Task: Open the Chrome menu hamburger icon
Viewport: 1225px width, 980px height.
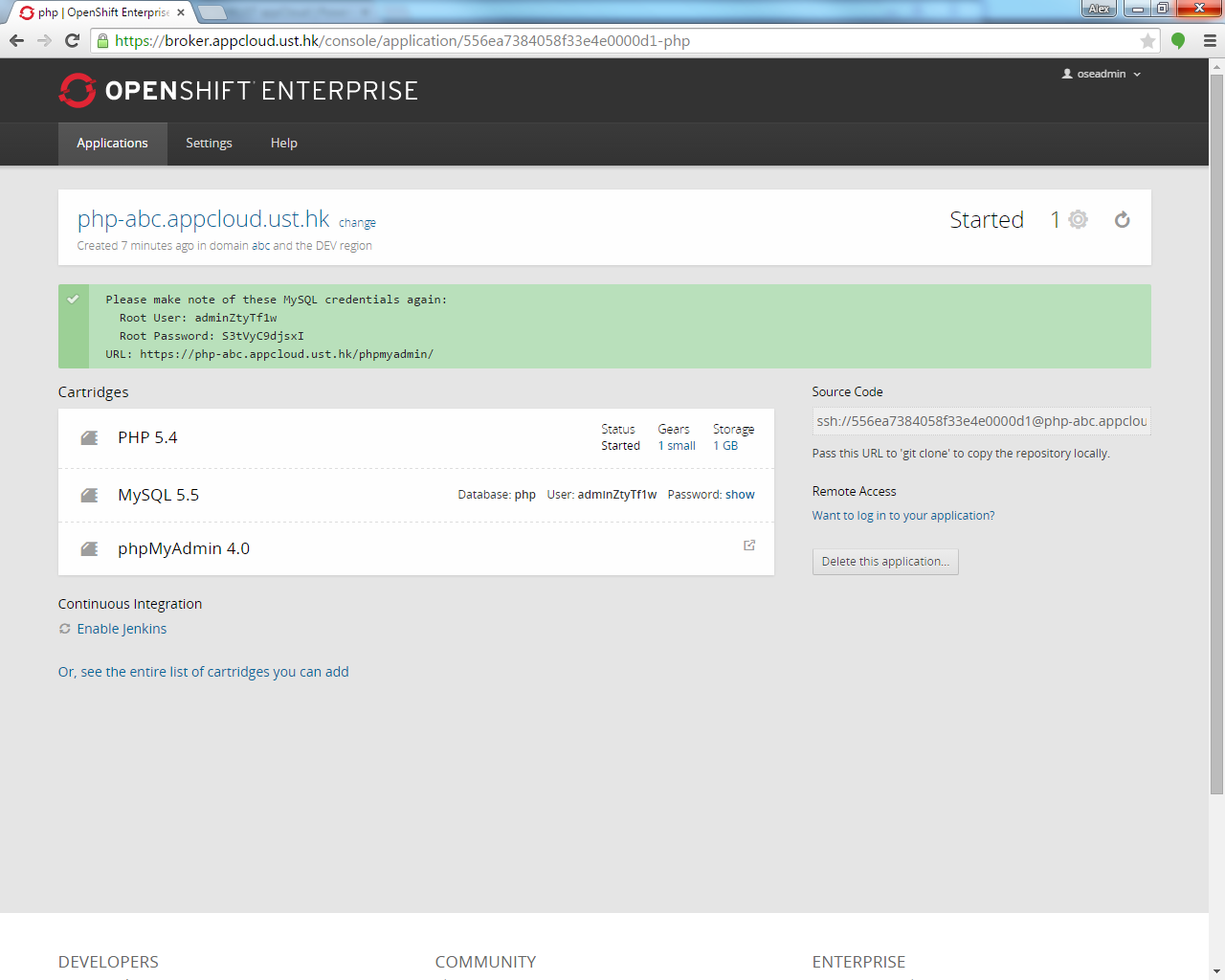Action: [x=1210, y=41]
